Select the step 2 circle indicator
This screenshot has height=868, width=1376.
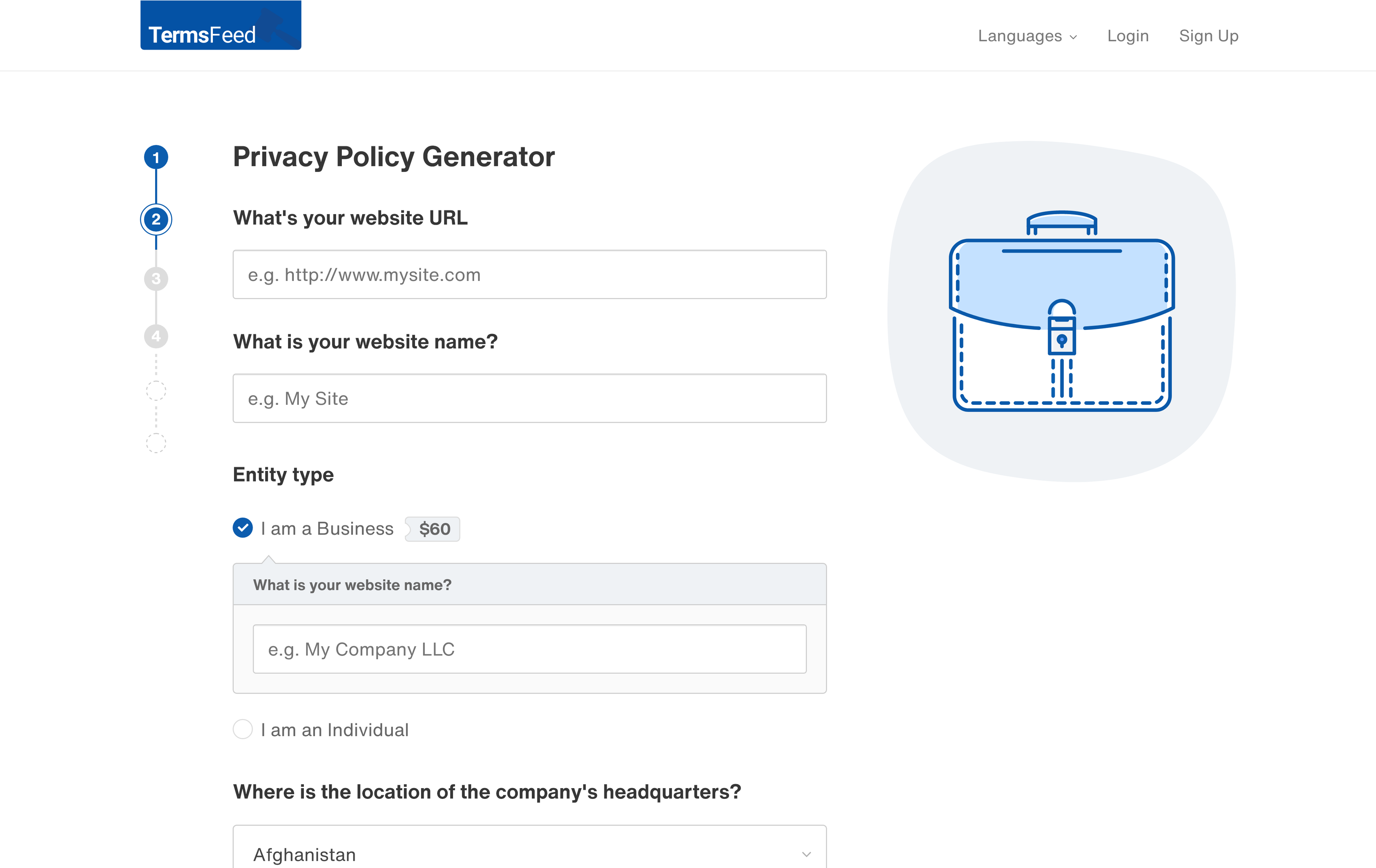pos(156,220)
